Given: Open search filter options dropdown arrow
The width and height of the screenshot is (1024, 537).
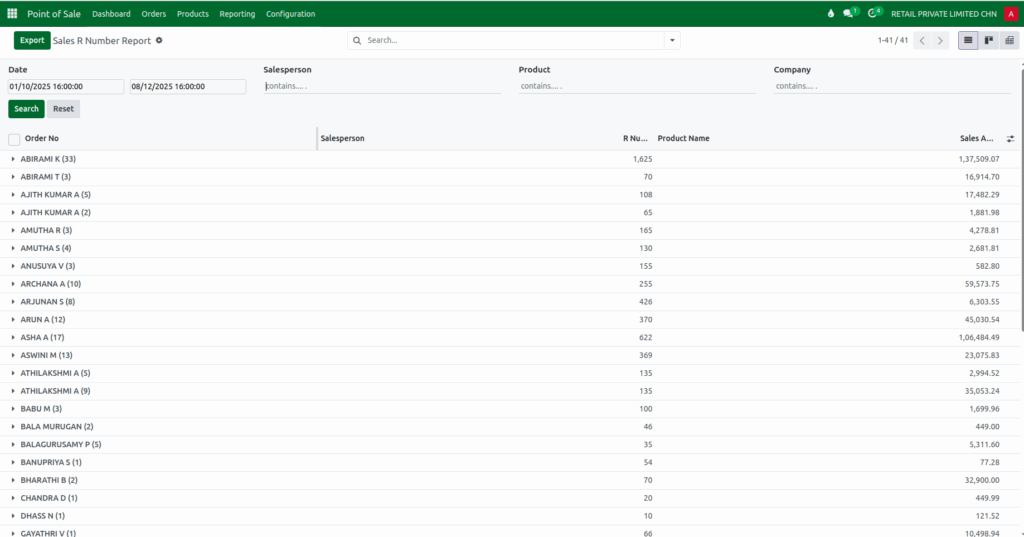Looking at the screenshot, I should click(672, 41).
